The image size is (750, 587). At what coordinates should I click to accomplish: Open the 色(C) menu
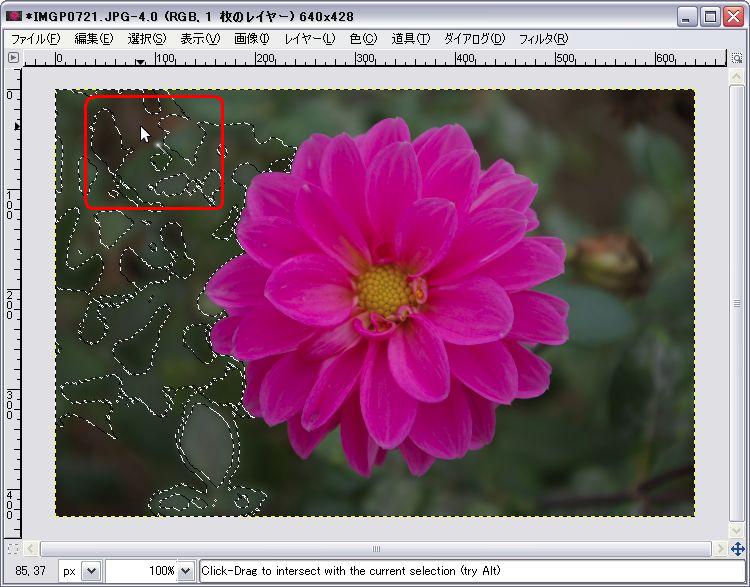364,39
